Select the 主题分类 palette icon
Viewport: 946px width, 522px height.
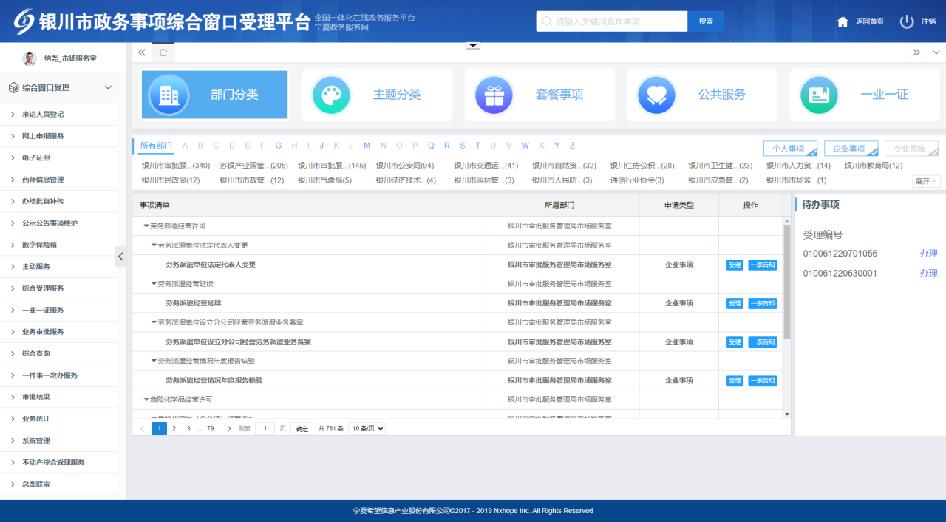(331, 95)
